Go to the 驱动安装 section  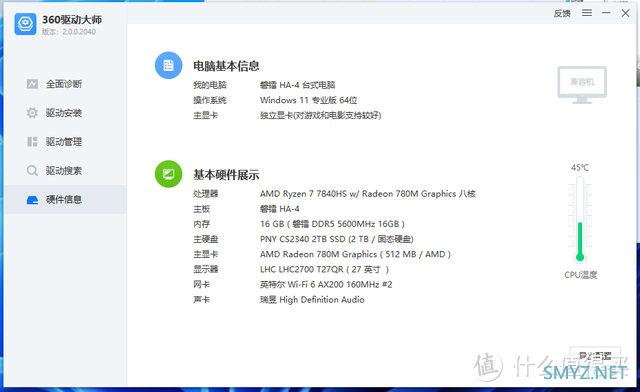(65, 113)
